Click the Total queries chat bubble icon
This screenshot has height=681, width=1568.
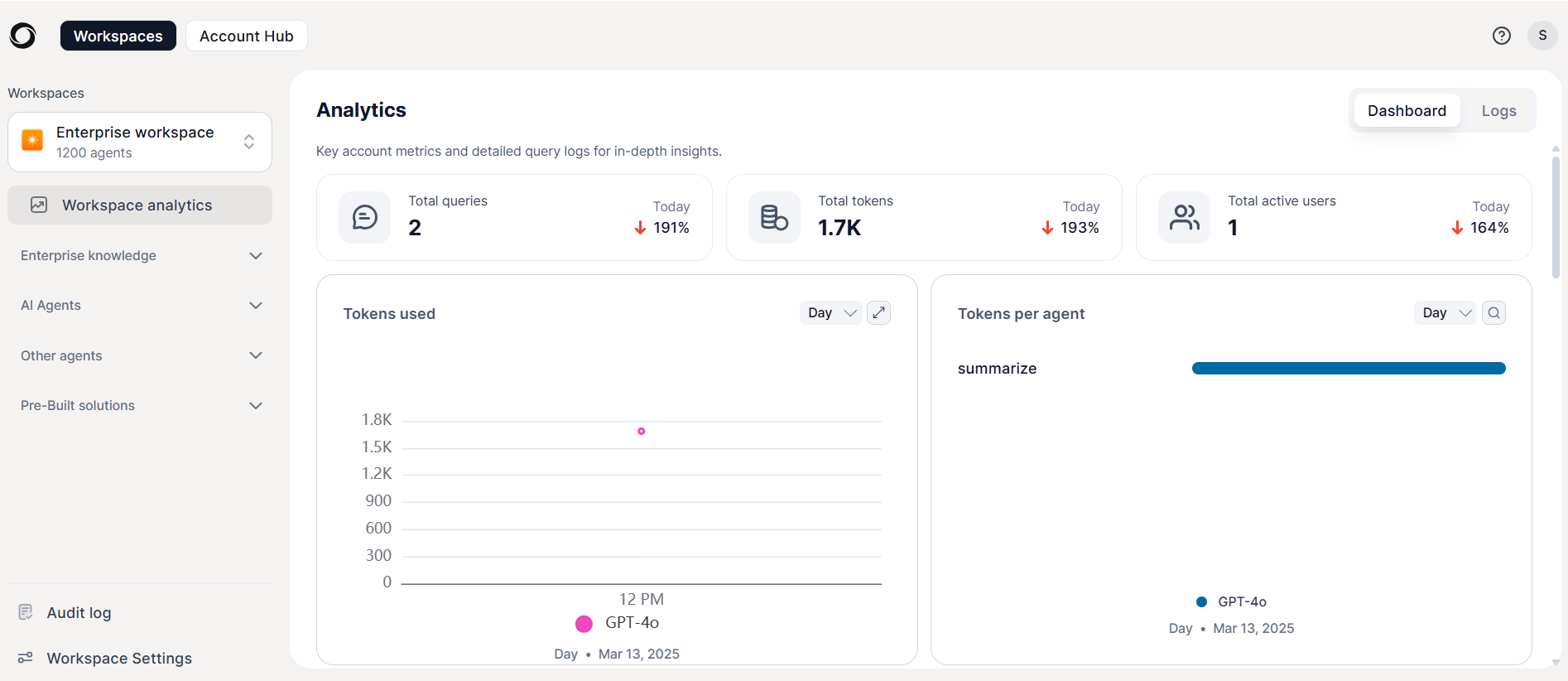(364, 217)
